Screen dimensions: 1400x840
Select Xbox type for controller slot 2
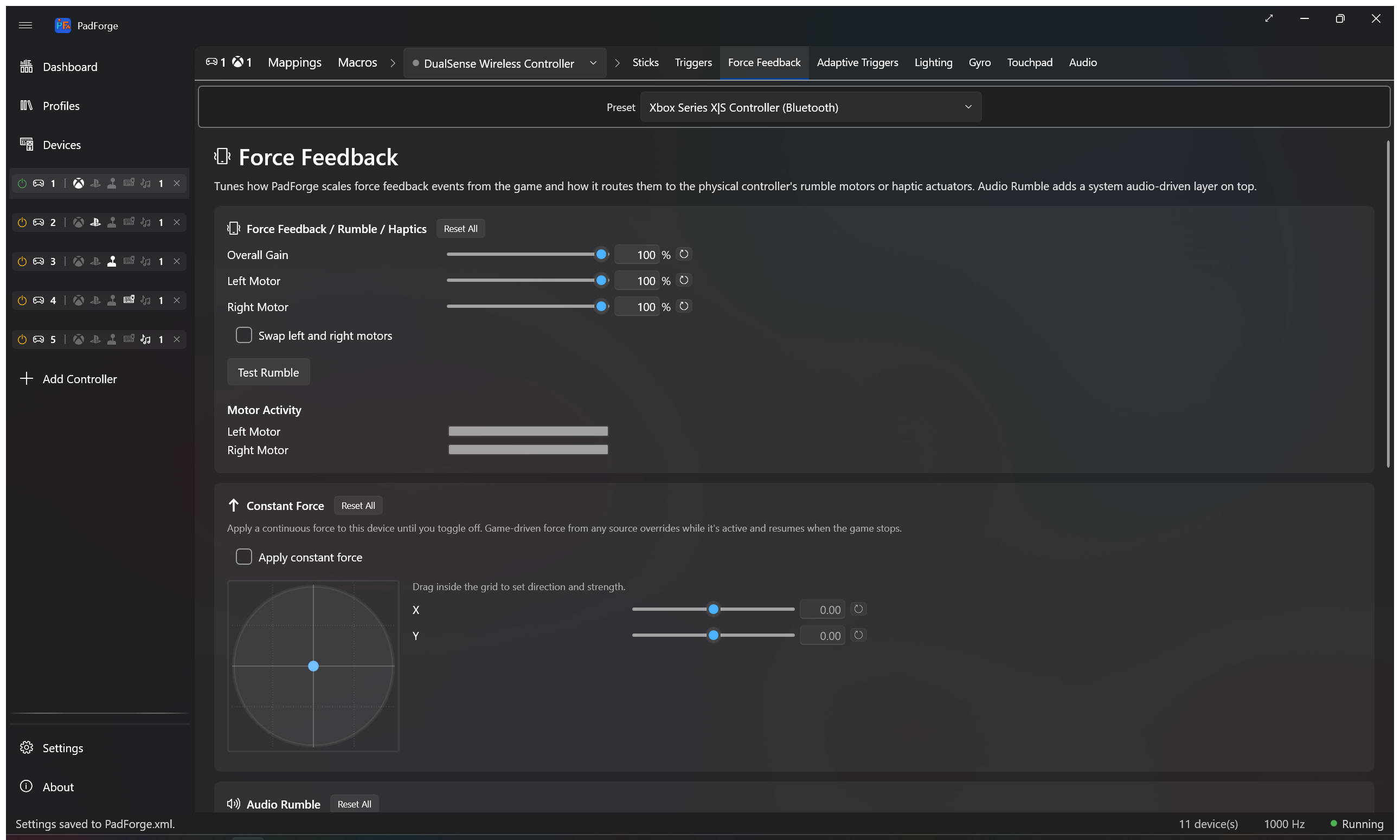coord(79,222)
